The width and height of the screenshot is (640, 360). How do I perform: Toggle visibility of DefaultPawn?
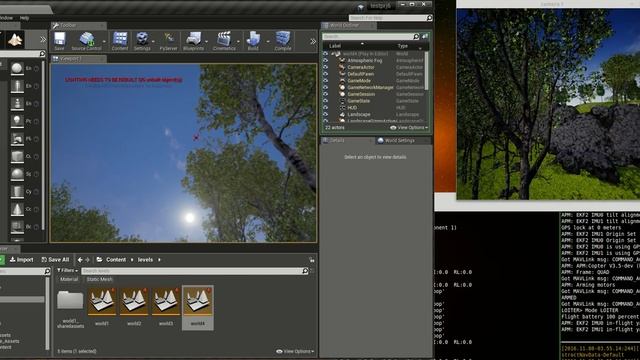click(x=326, y=74)
